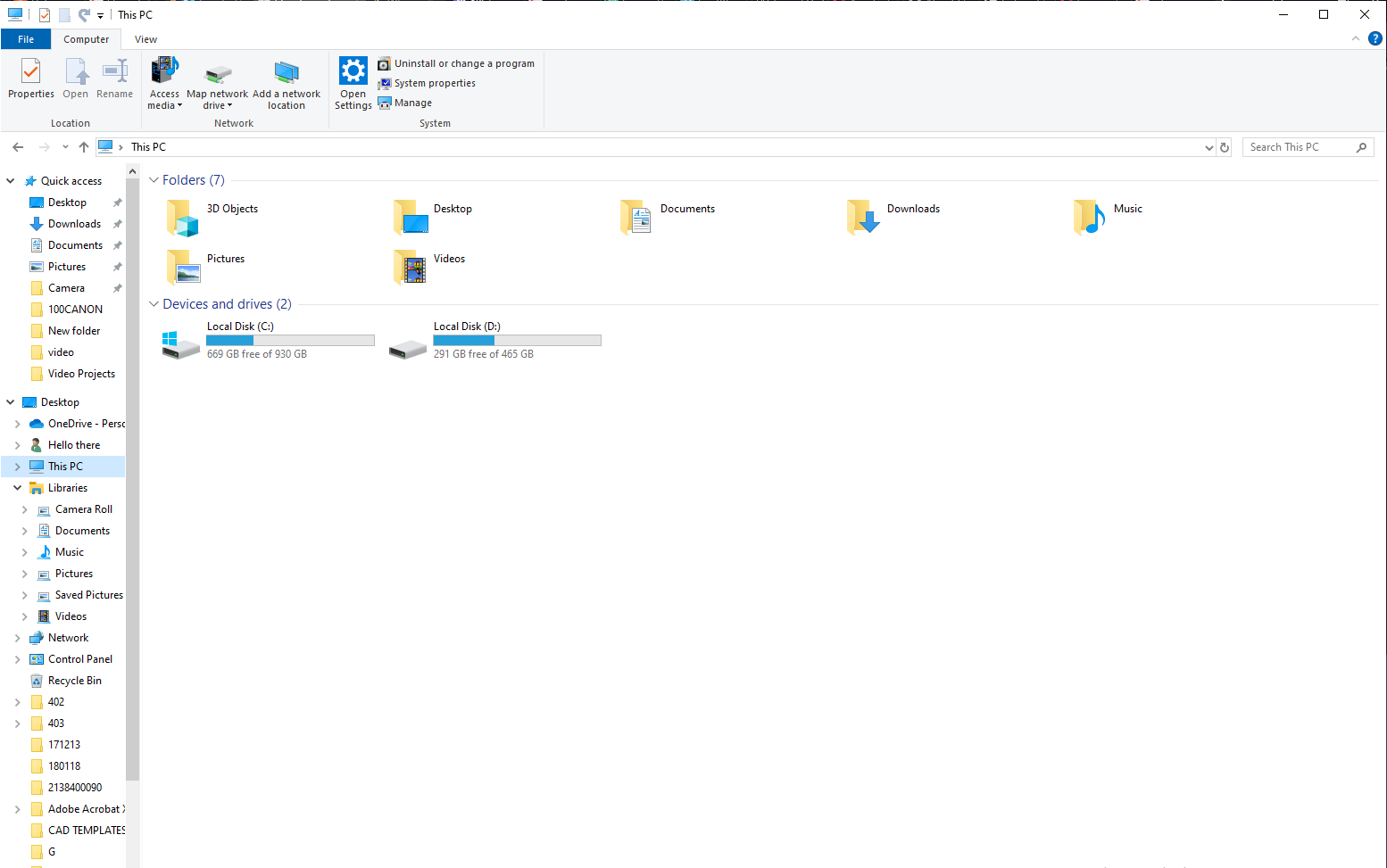Select Hello there user folder

click(x=74, y=445)
